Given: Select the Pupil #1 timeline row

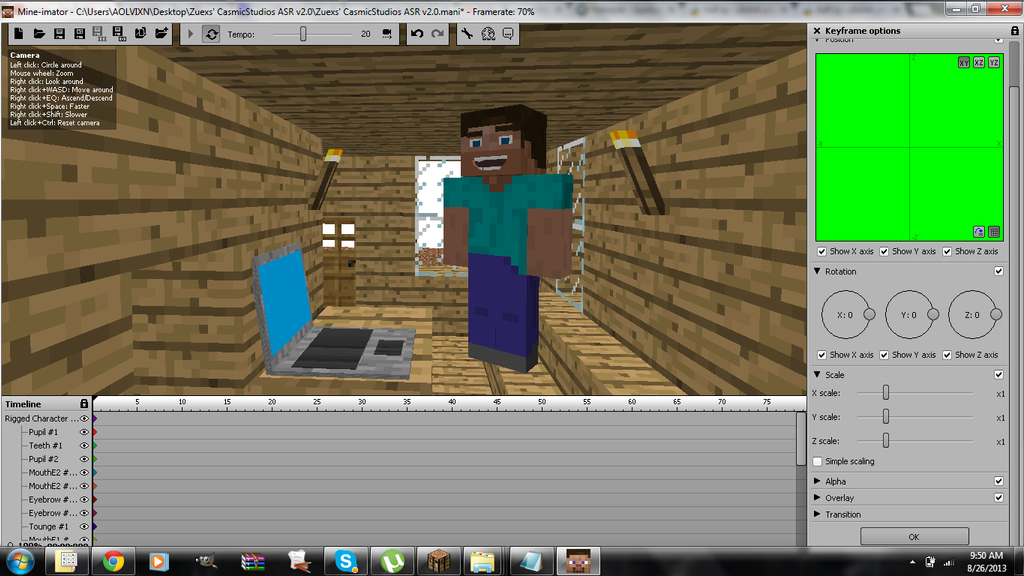Looking at the screenshot, I should tap(444, 432).
